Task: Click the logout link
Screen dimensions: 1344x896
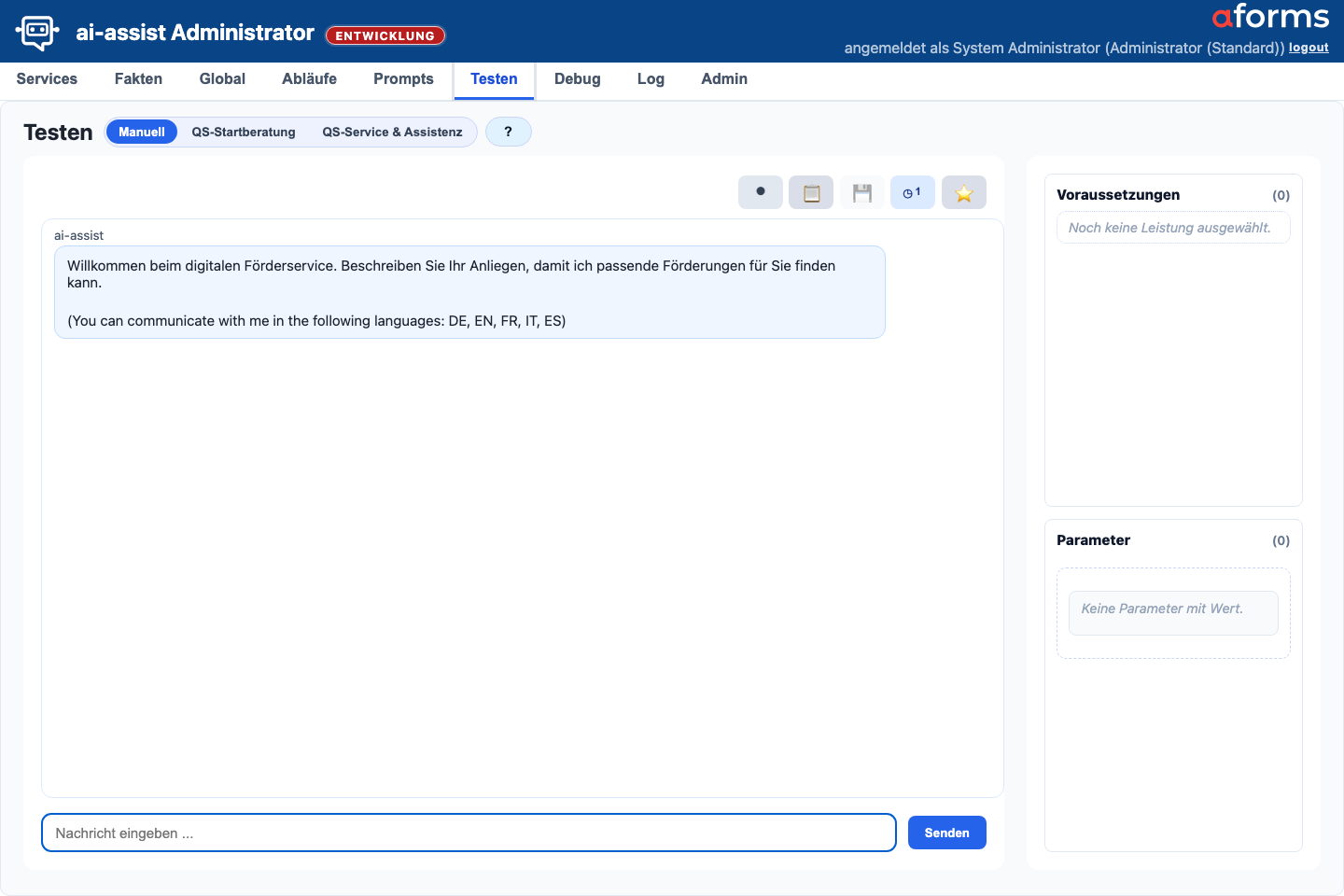Action: [1309, 48]
